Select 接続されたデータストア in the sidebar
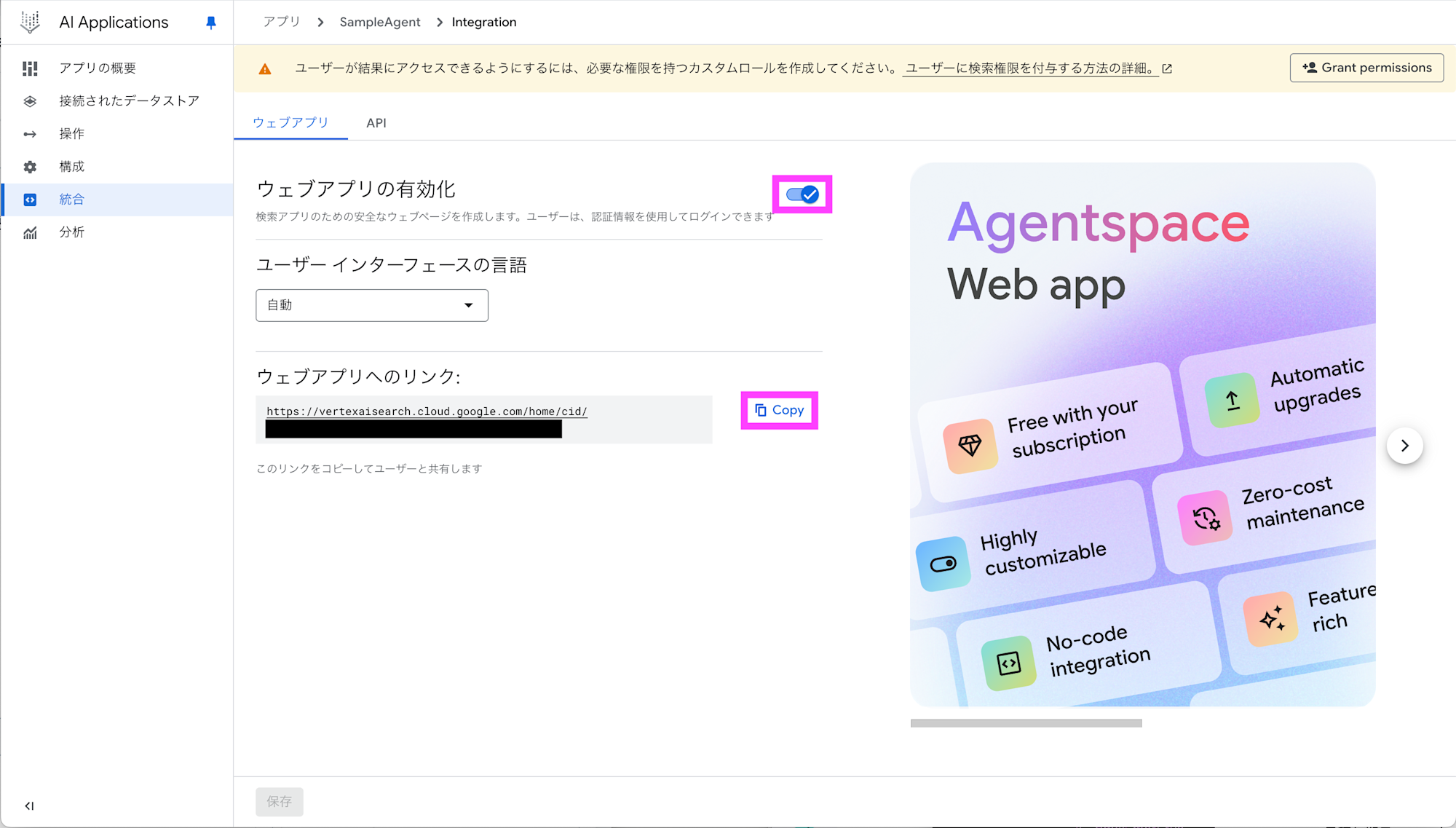1456x828 pixels. point(117,100)
